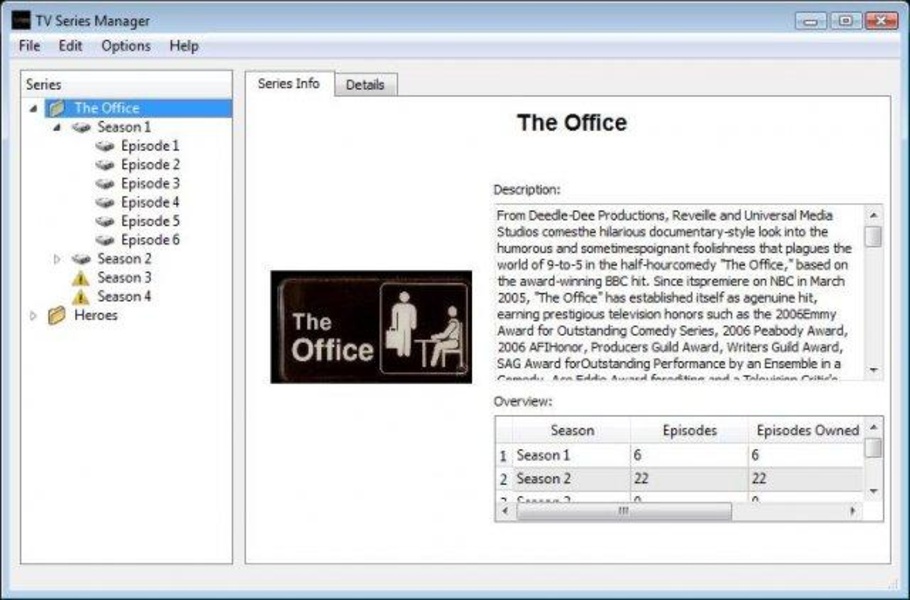Select Episode 6 label in the tree
This screenshot has height=600, width=910.
pyautogui.click(x=150, y=240)
